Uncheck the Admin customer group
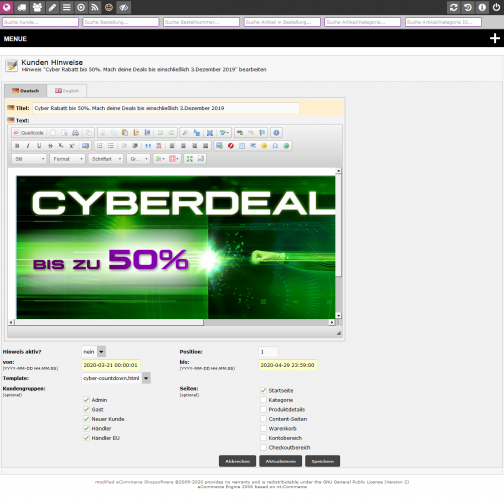504x500 pixels. coord(86,399)
